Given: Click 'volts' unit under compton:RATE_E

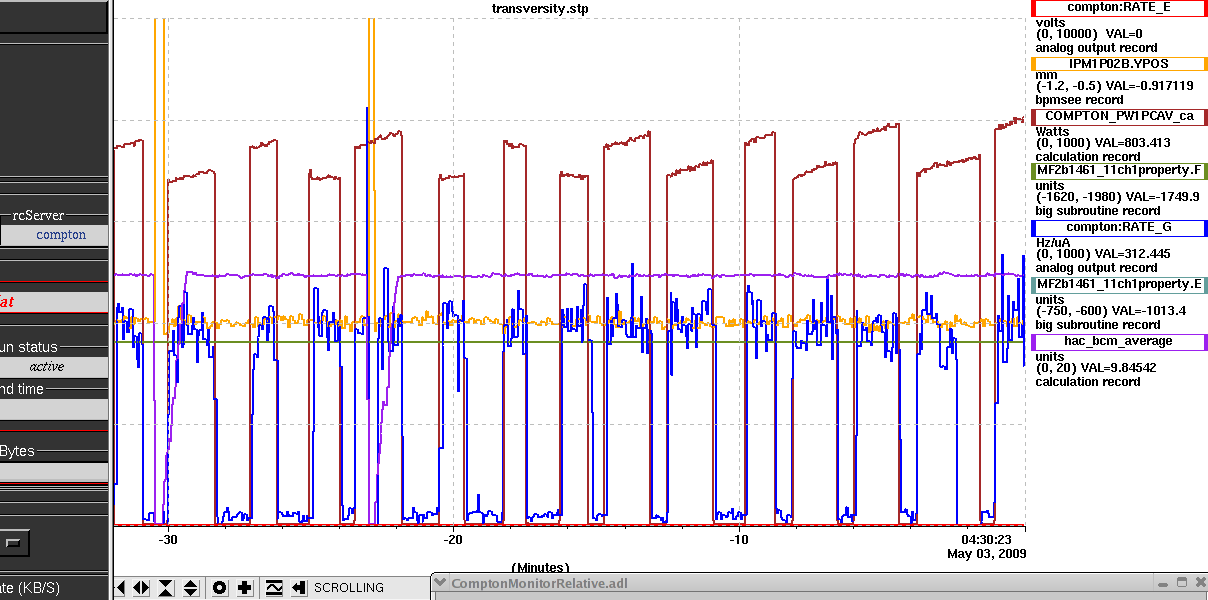Looking at the screenshot, I should [x=1051, y=22].
